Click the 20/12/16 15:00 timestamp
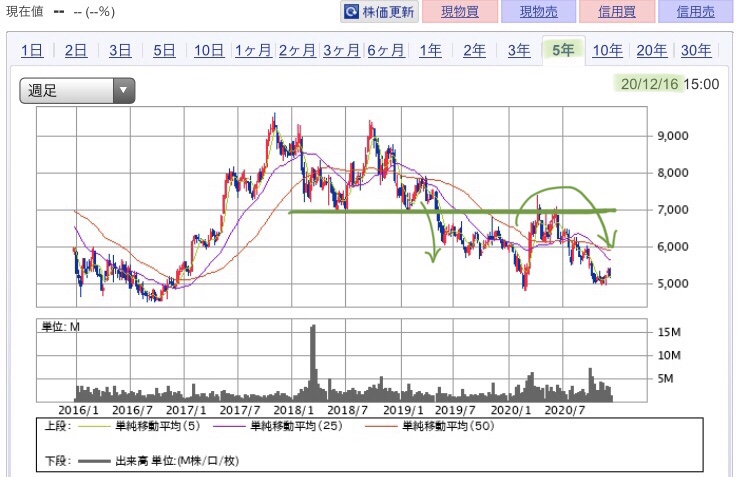This screenshot has height=477, width=749. tap(670, 84)
